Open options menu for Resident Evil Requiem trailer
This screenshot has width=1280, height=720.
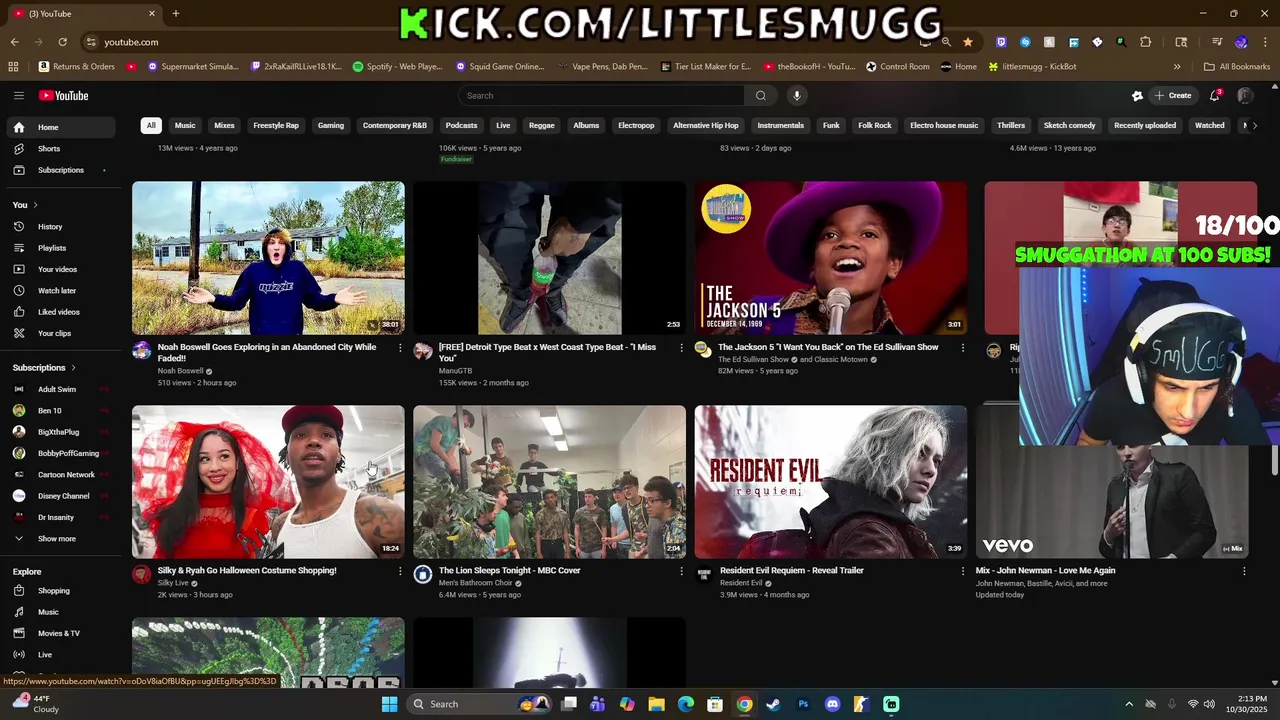(963, 571)
